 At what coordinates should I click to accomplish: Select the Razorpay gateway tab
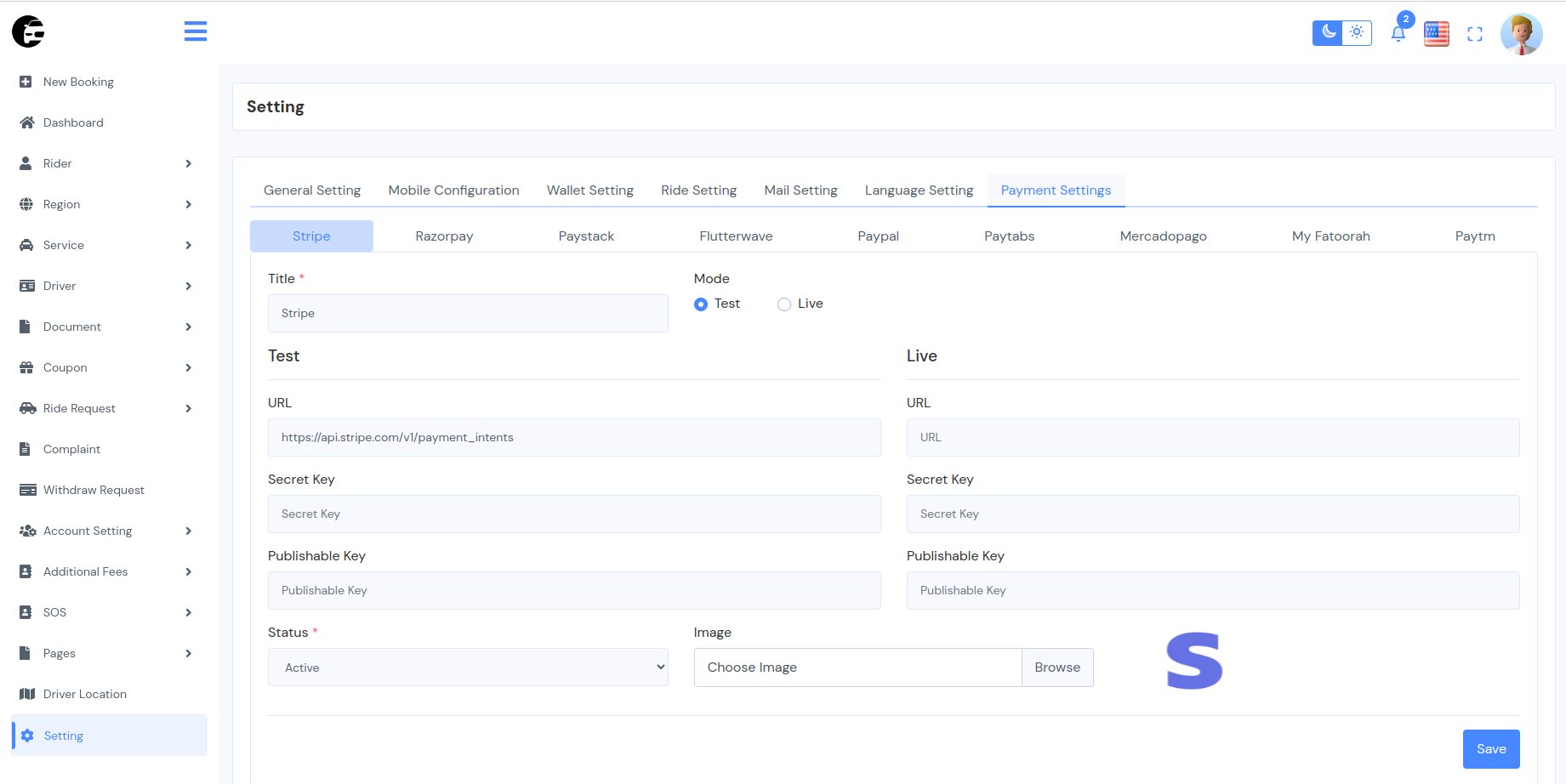pos(444,236)
